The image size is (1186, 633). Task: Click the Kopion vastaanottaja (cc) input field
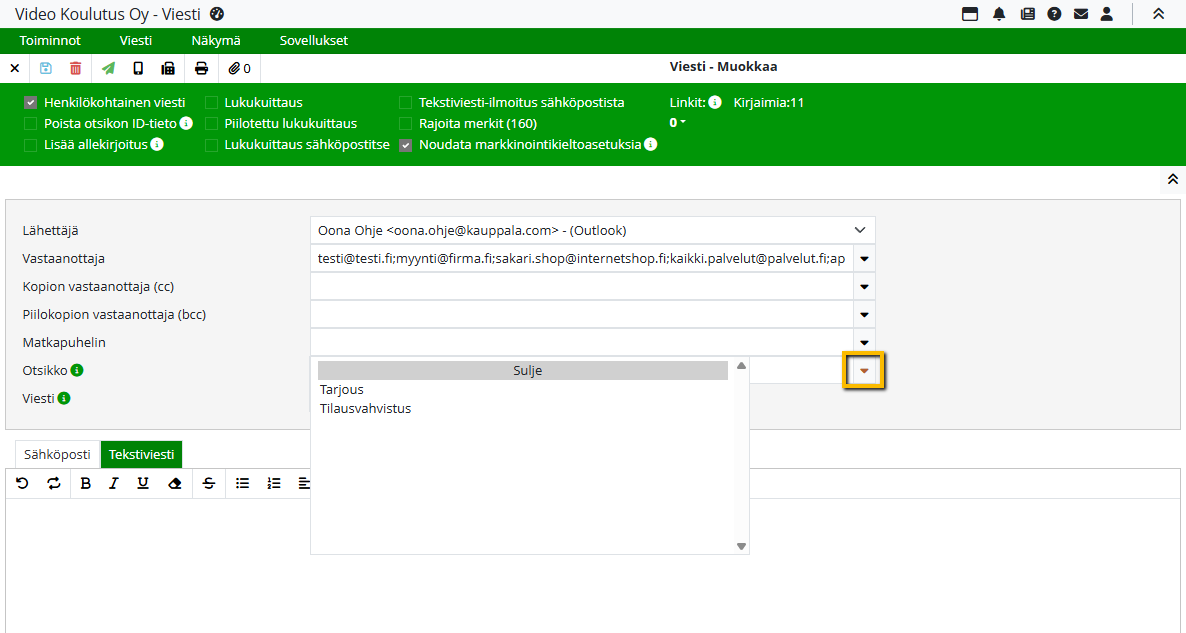580,286
